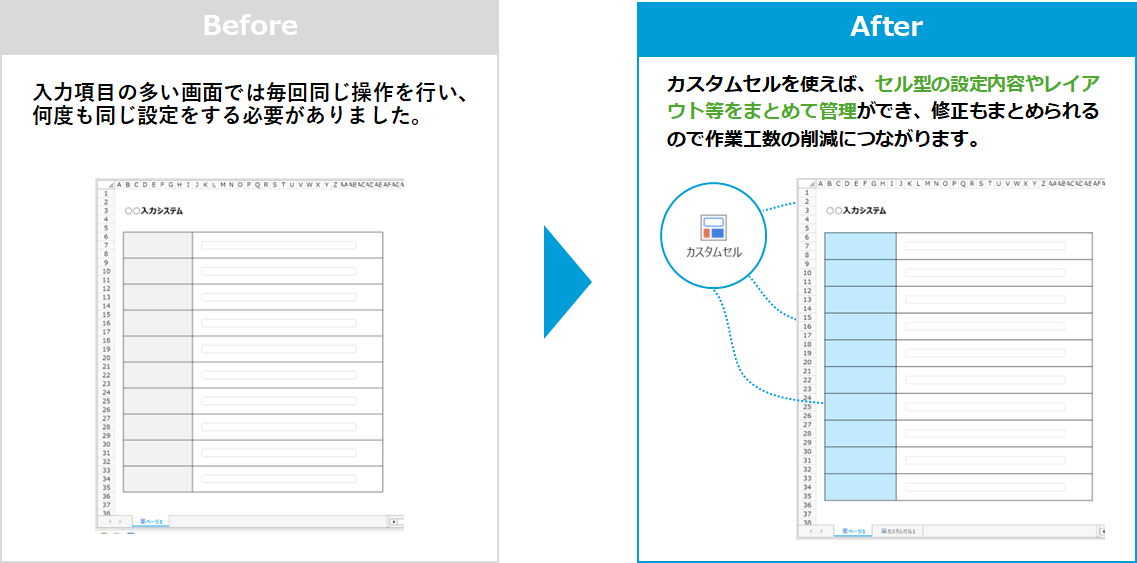Click previous-sheet arrow in the Before sheet tab bar
1137x563 pixels.
tap(109, 521)
